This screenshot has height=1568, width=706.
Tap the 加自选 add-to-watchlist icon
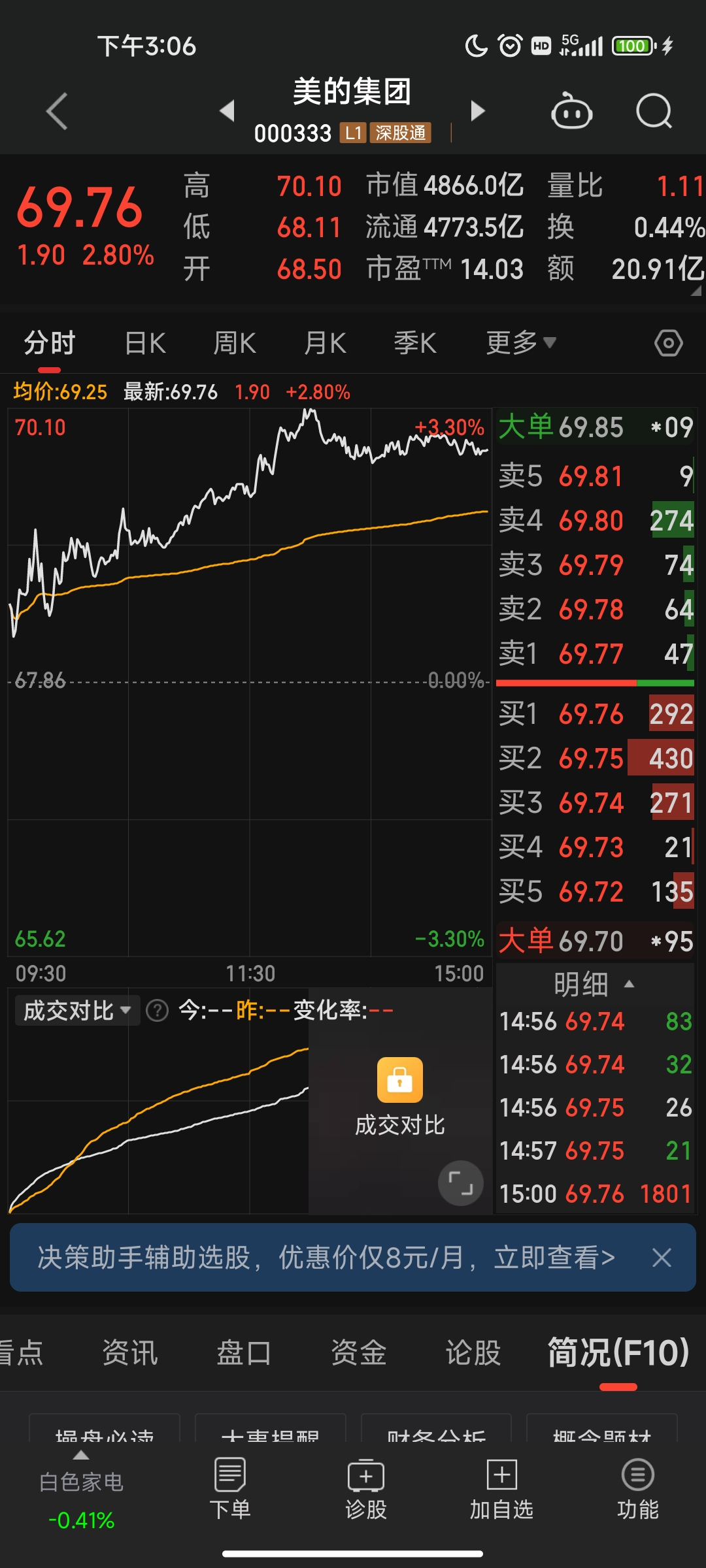pyautogui.click(x=501, y=1488)
